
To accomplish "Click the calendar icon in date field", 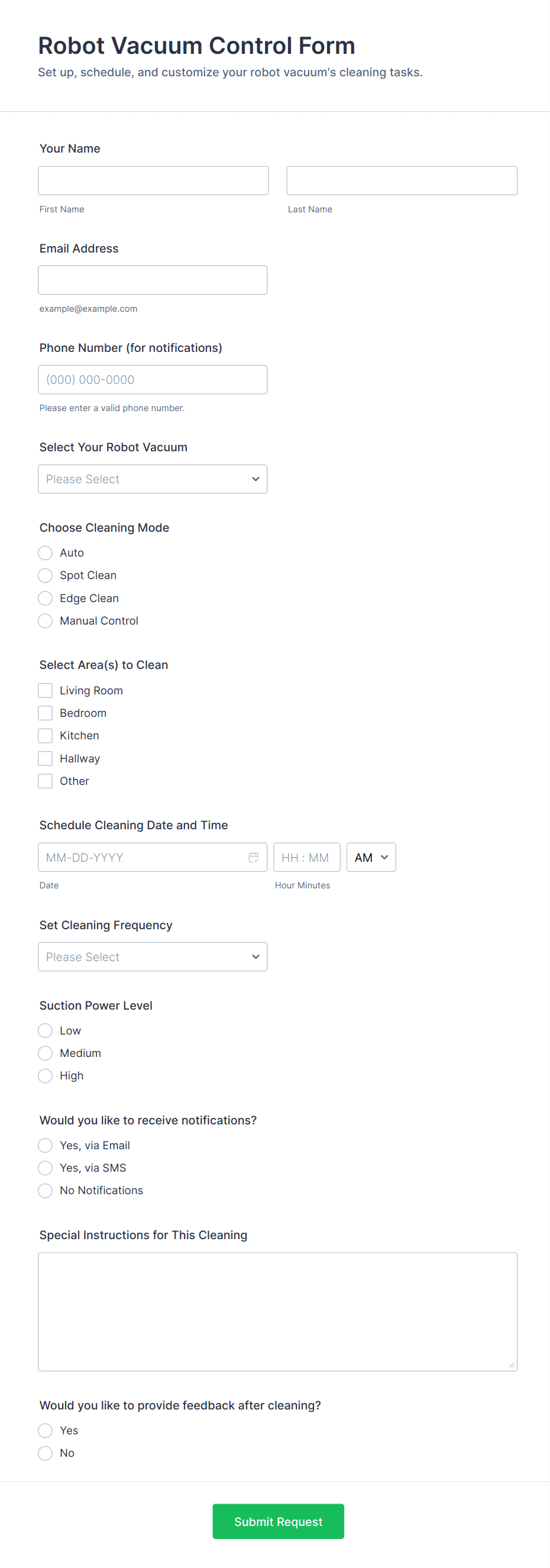I will (254, 857).
